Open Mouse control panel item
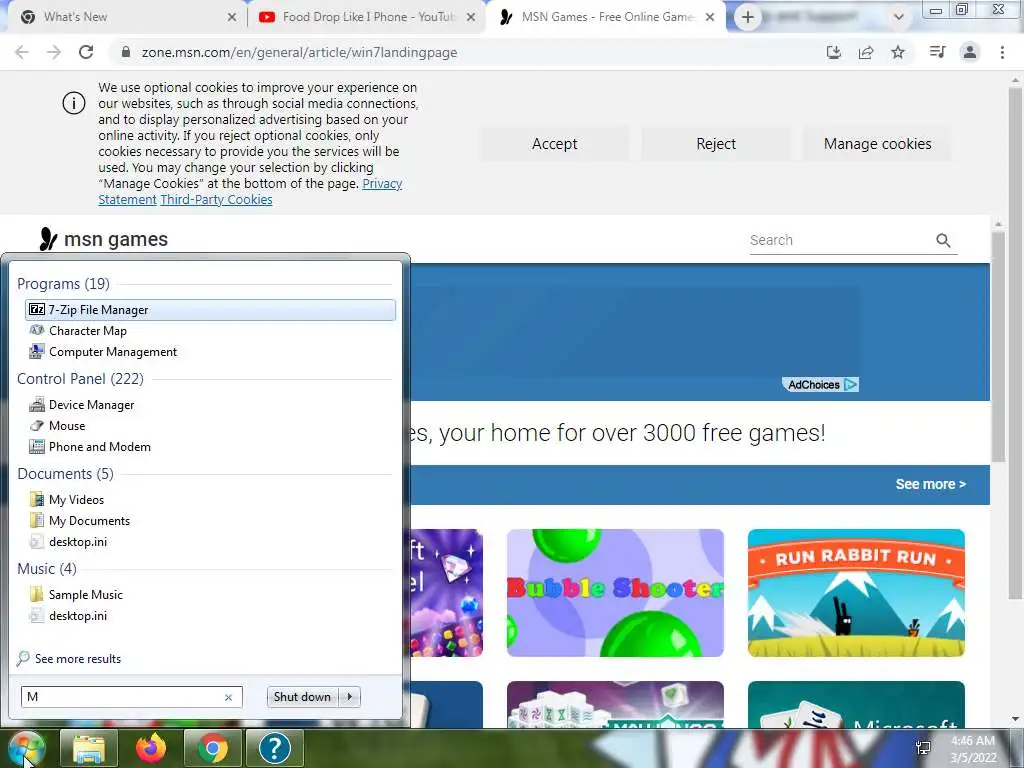 pyautogui.click(x=210, y=426)
